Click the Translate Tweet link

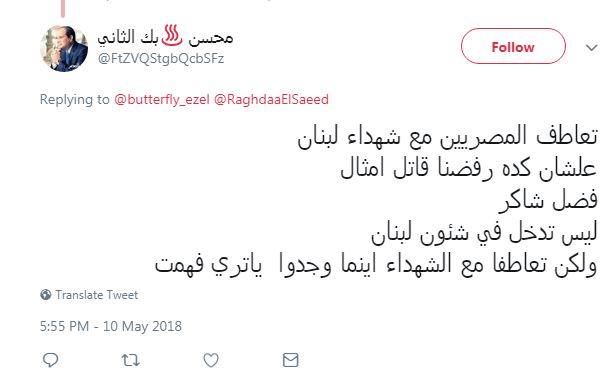tap(96, 294)
